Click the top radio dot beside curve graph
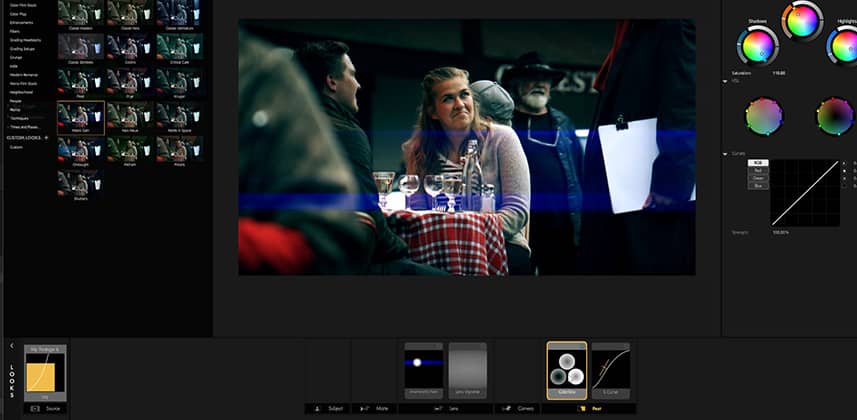 [x=843, y=164]
